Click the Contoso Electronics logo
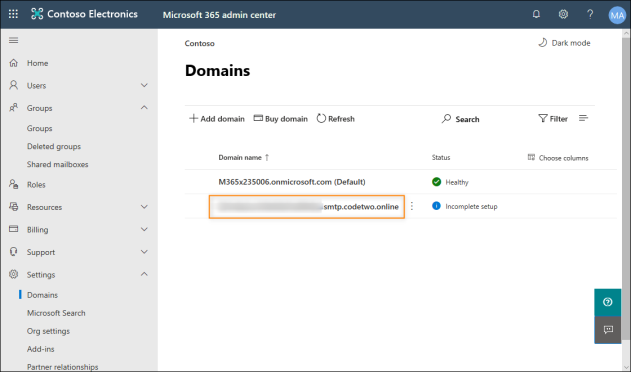Viewport: 631px width, 372px height. pos(37,14)
